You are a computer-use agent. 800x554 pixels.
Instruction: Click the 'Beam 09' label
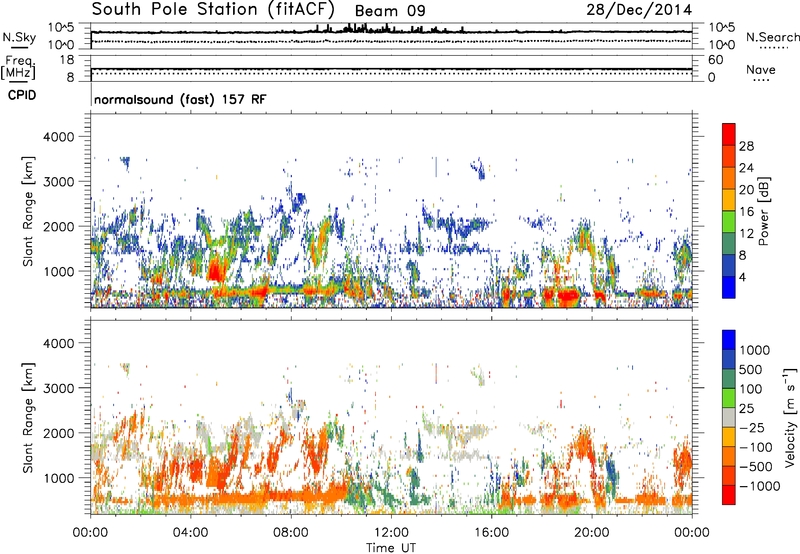pyautogui.click(x=390, y=11)
